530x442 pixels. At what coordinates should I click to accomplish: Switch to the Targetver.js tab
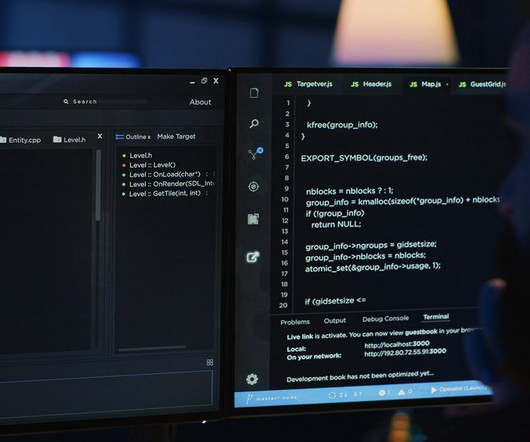point(308,84)
